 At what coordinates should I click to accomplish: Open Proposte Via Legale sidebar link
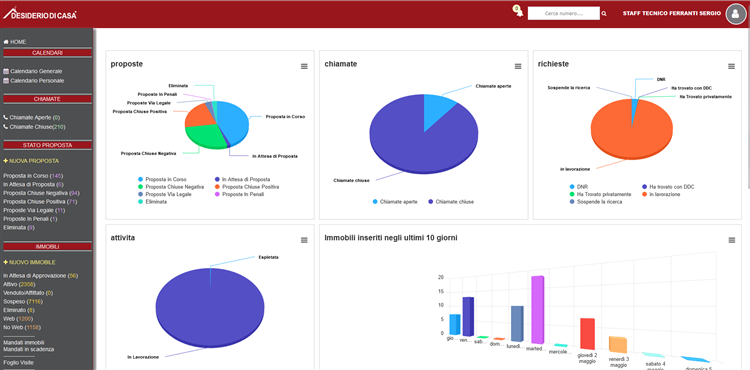(x=34, y=210)
